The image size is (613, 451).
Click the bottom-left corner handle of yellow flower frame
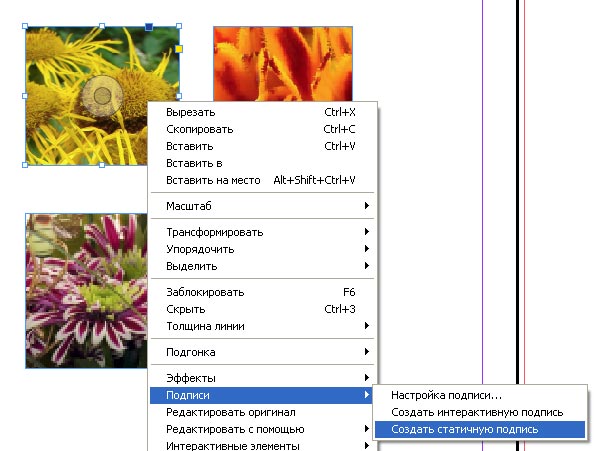(25, 165)
